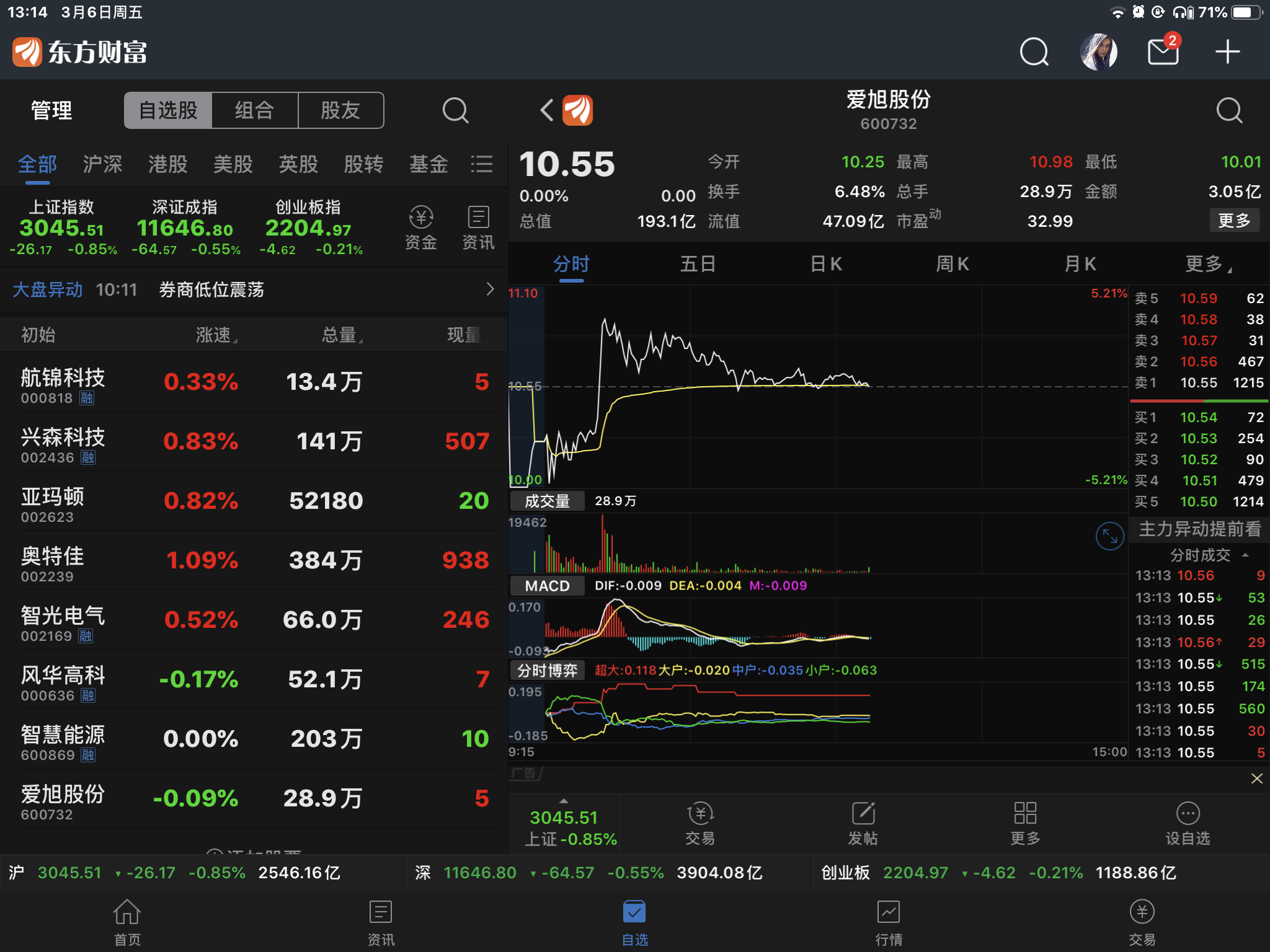The image size is (1270, 952).
Task: Click Eastmoney 东方财富 app logo
Action: pyautogui.click(x=80, y=52)
